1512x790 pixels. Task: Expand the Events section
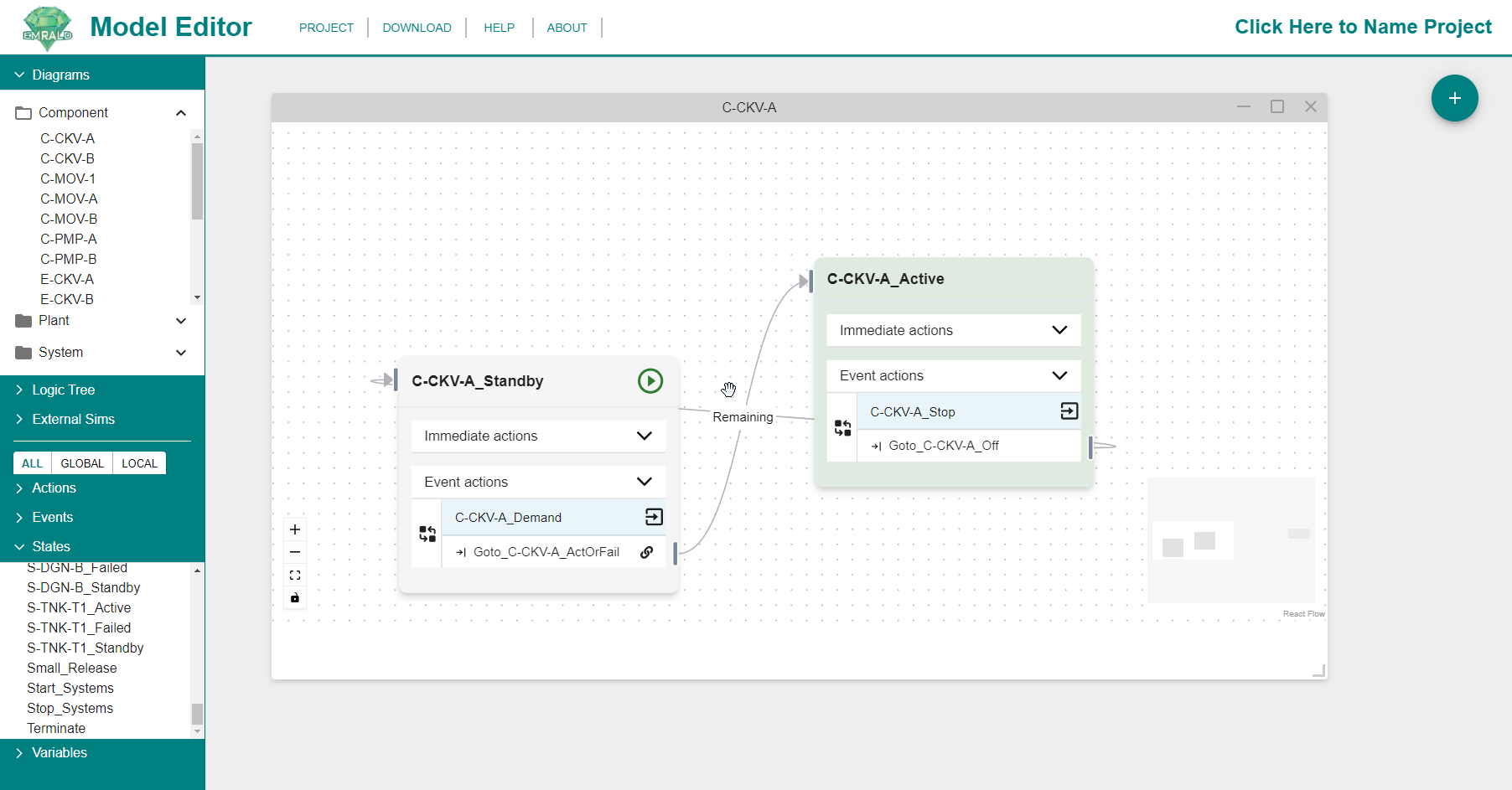[x=19, y=517]
